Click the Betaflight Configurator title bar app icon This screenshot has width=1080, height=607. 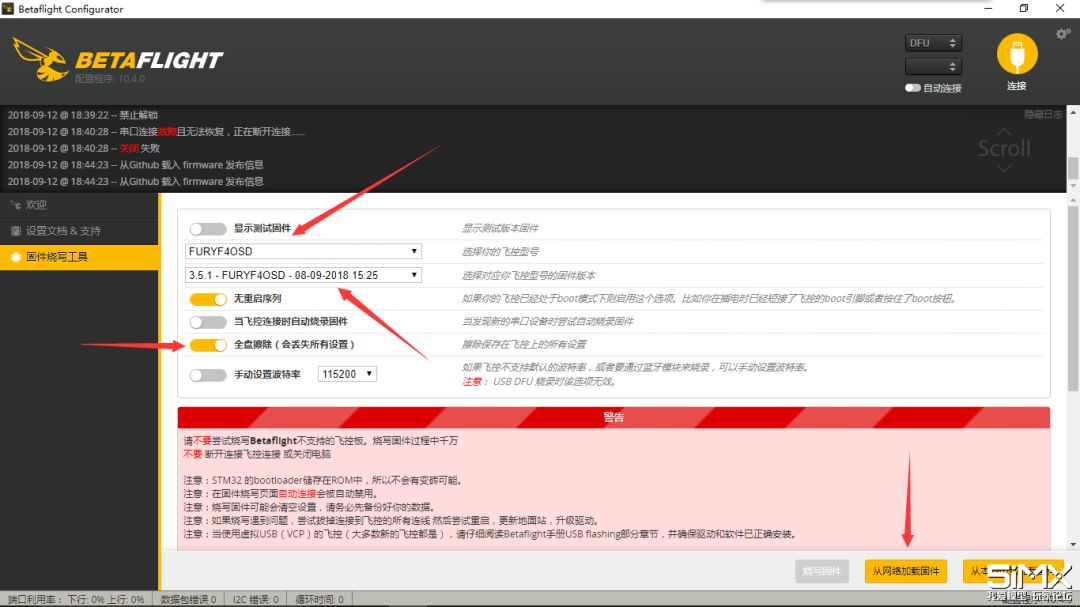click(8, 9)
